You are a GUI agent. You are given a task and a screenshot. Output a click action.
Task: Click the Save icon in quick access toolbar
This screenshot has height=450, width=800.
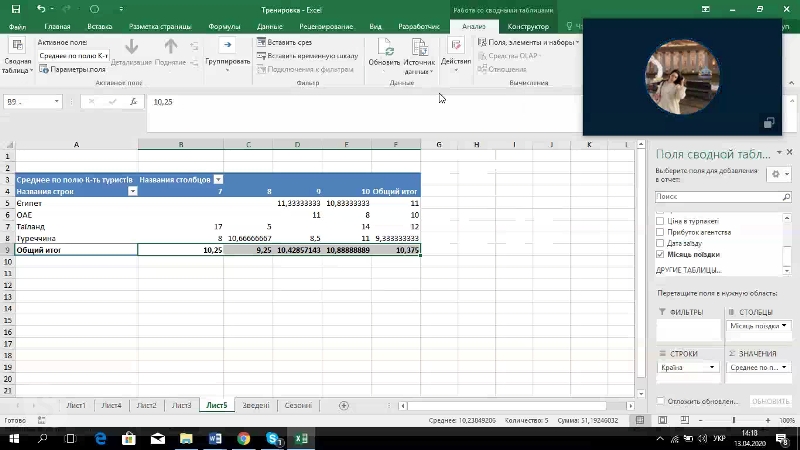[x=15, y=8]
